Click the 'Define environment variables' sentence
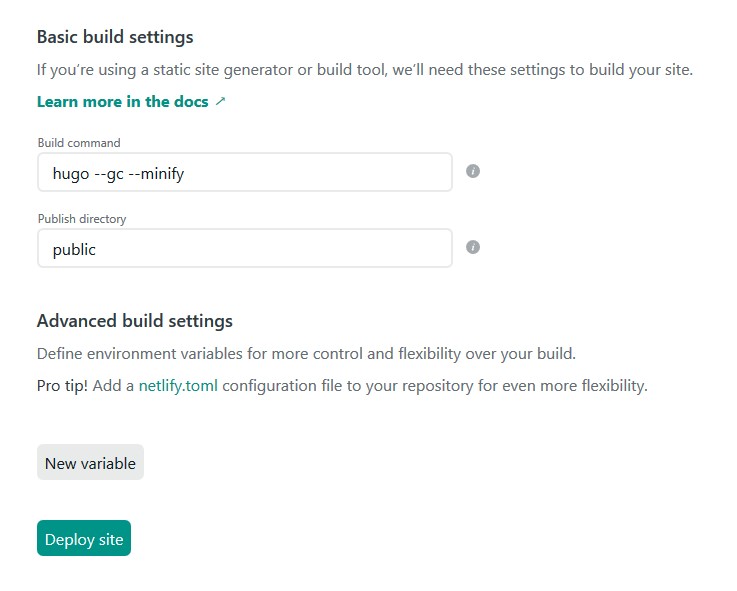The height and width of the screenshot is (591, 737). click(306, 354)
